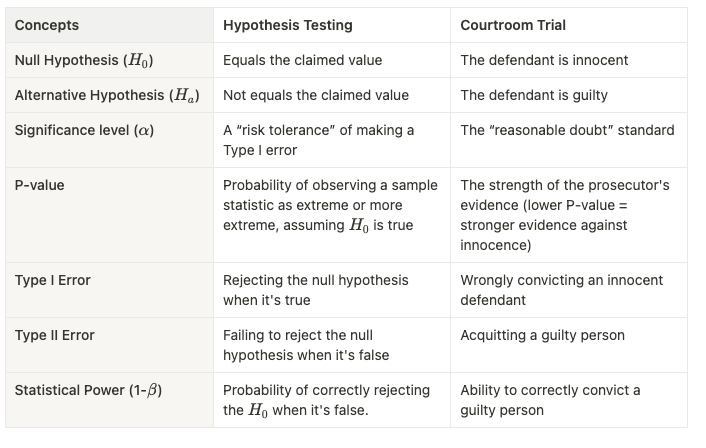Click the "risk tolerance" definition cell

click(317, 139)
